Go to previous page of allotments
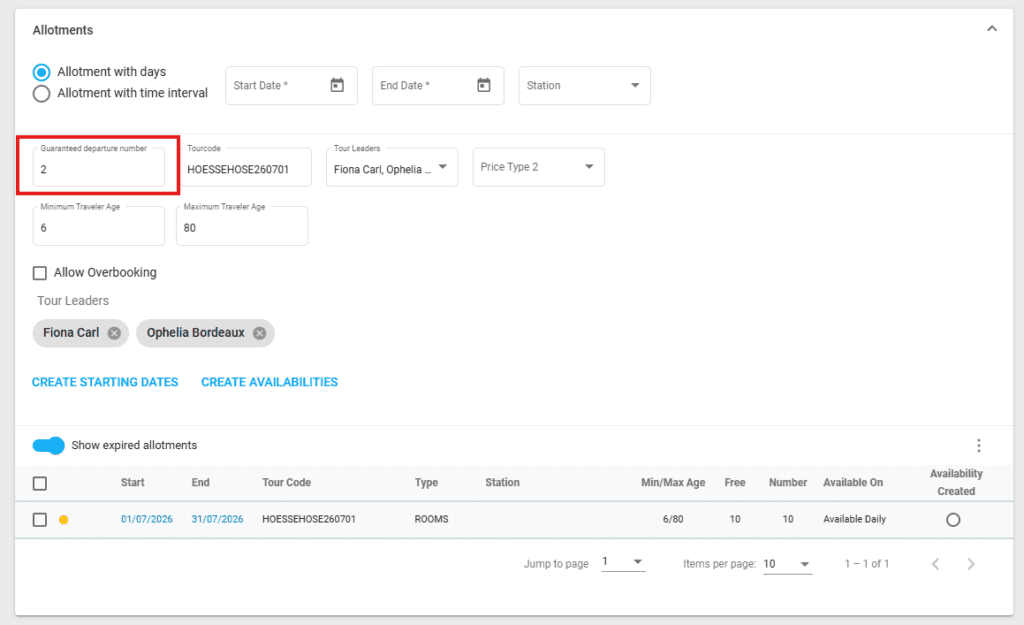The image size is (1024, 625). coord(936,564)
